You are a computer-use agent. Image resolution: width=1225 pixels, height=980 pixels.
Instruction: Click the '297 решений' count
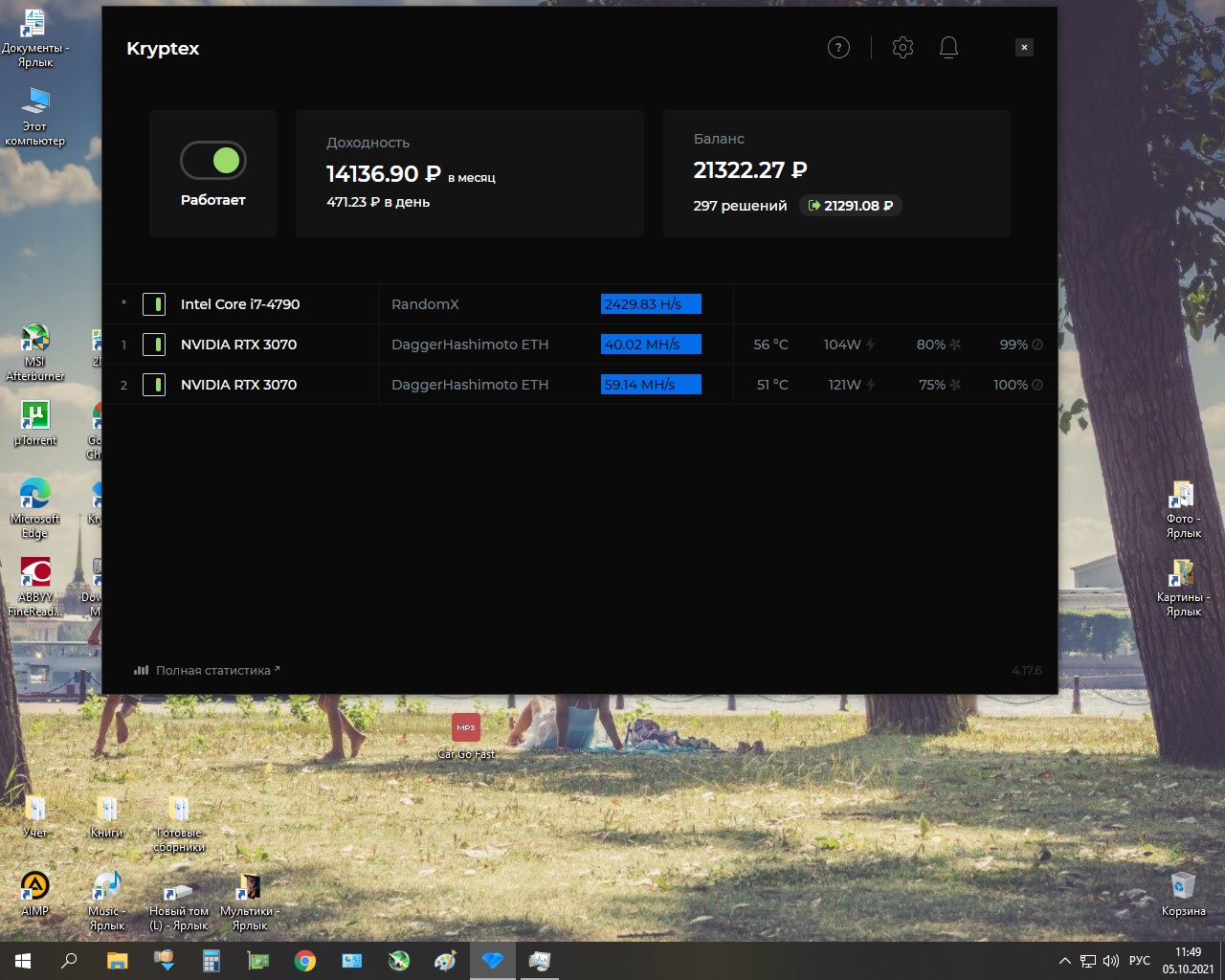pyautogui.click(x=740, y=206)
